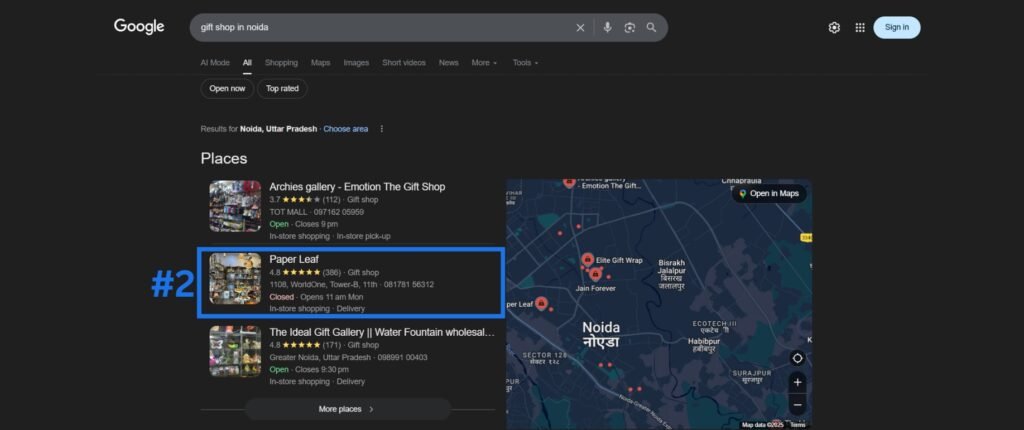Click the Sign in button
Screen dimensions: 1024x430
click(896, 28)
